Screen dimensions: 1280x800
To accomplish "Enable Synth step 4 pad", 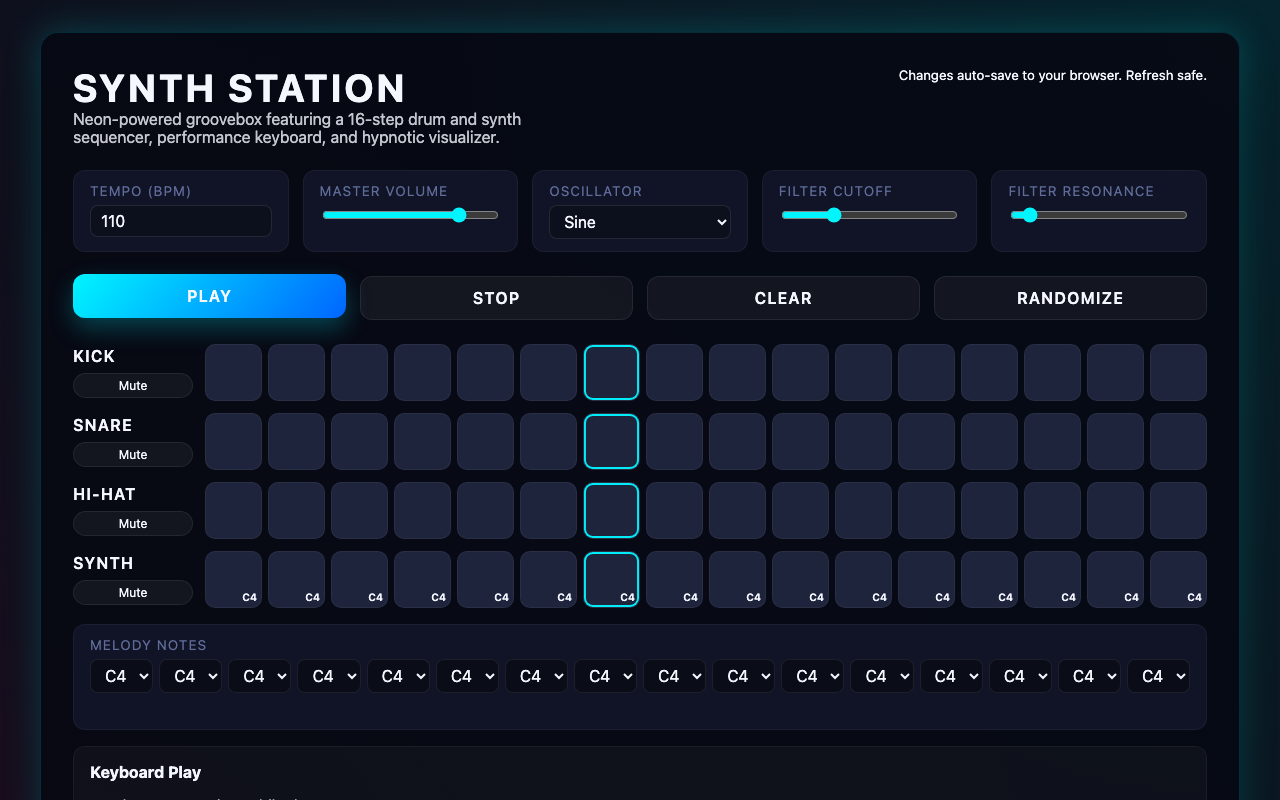I will (x=423, y=579).
